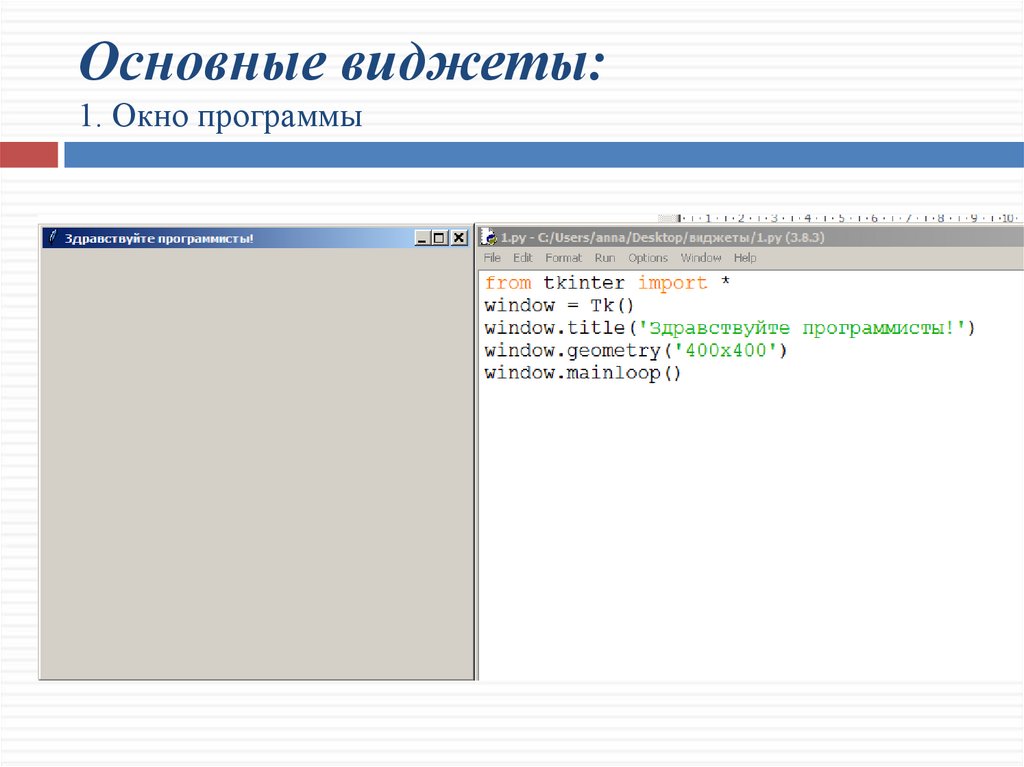
Task: Click the Tk feather icon in title bar
Action: coord(54,237)
